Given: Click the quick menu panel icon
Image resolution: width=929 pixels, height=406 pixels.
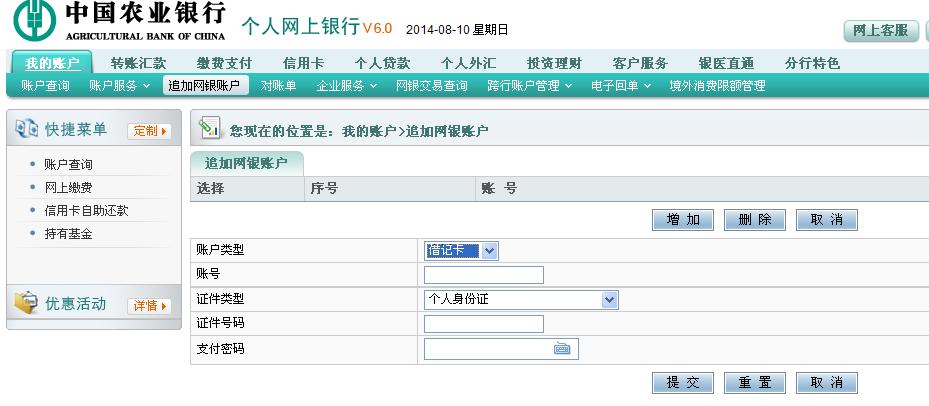Looking at the screenshot, I should click(x=27, y=129).
